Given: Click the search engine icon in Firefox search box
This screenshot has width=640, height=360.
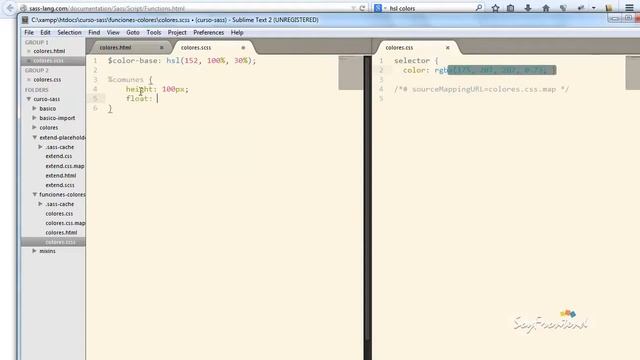Looking at the screenshot, I should tap(378, 8).
